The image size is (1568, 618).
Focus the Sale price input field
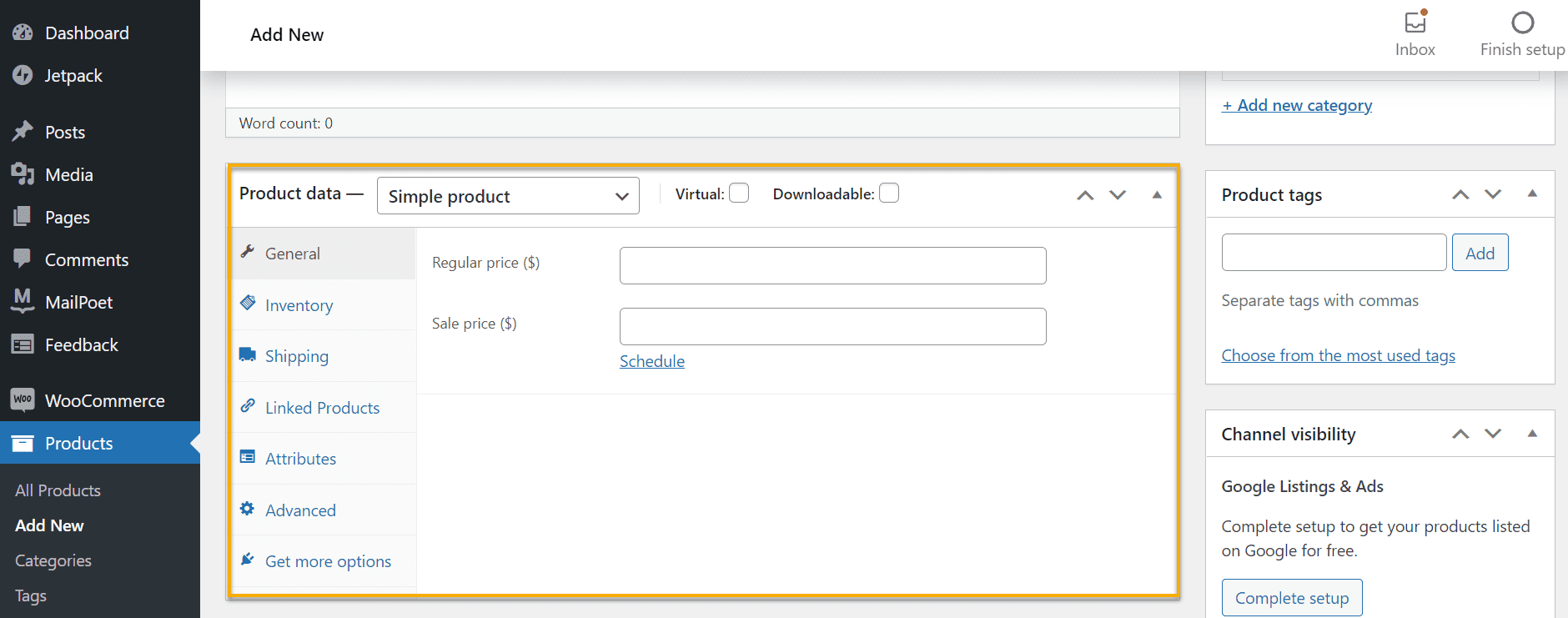point(833,326)
